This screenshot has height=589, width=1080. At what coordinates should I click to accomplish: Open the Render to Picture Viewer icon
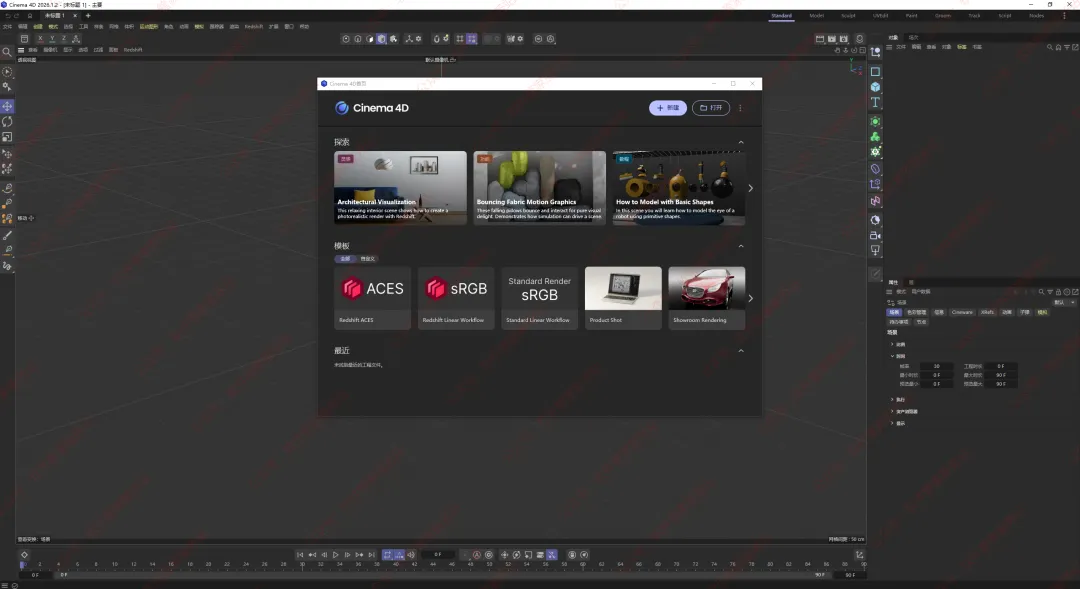[x=831, y=39]
